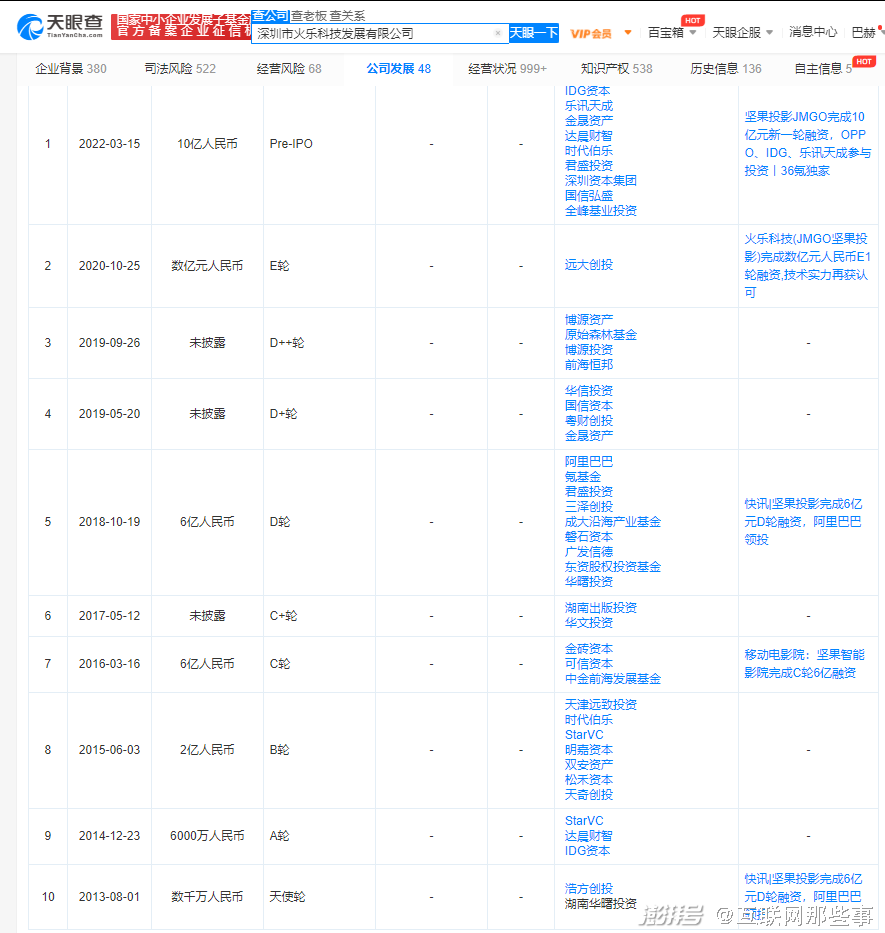This screenshot has height=933, width=885.
Task: Open investor link 前海恒邦
Action: coord(589,365)
